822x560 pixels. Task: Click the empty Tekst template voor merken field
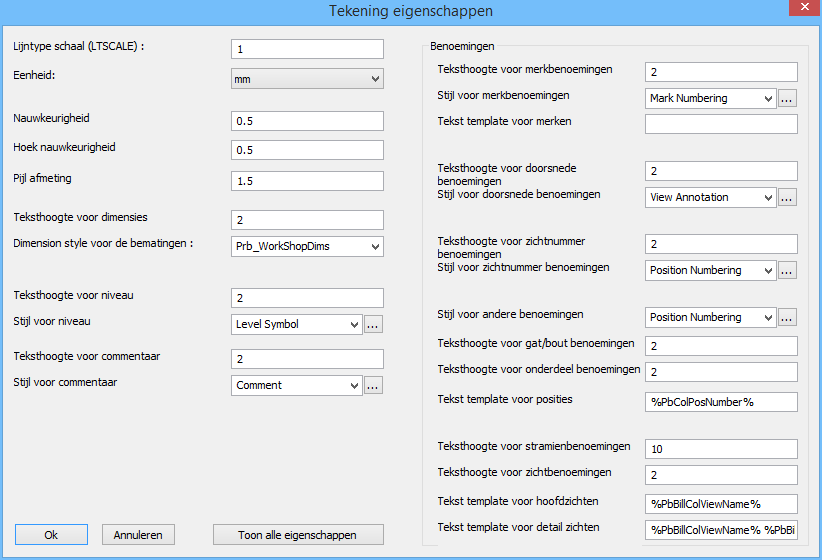721,124
